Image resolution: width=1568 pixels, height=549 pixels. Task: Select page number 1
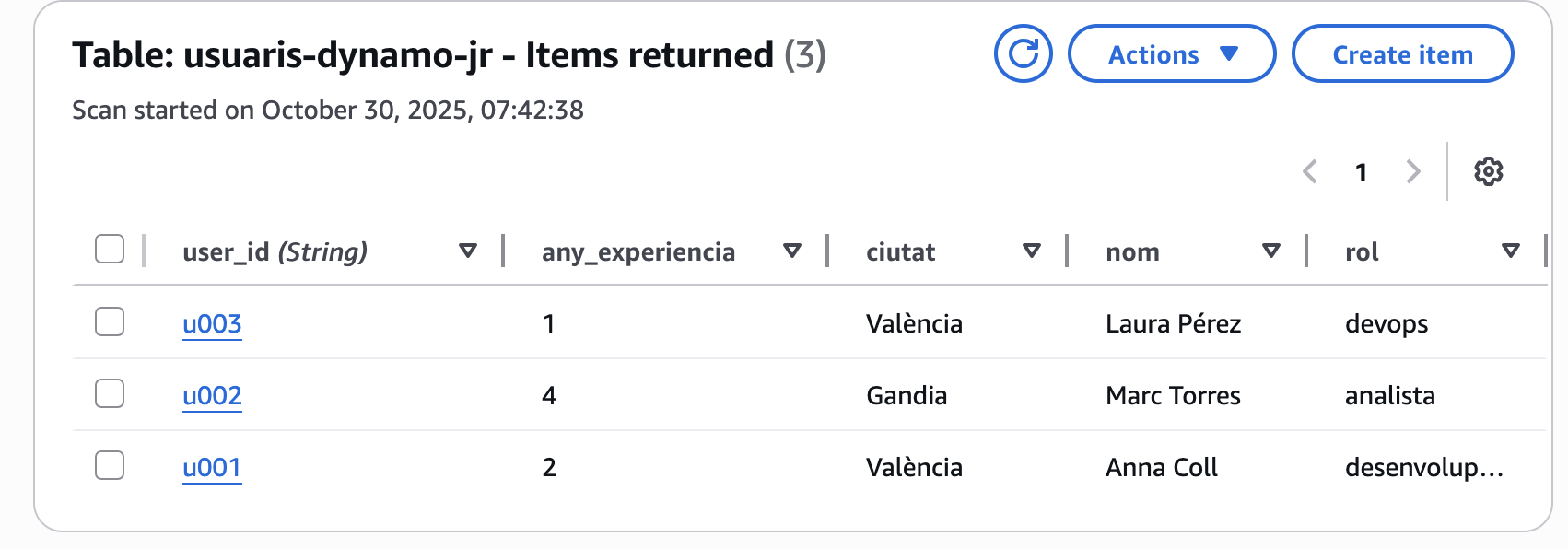(1361, 172)
